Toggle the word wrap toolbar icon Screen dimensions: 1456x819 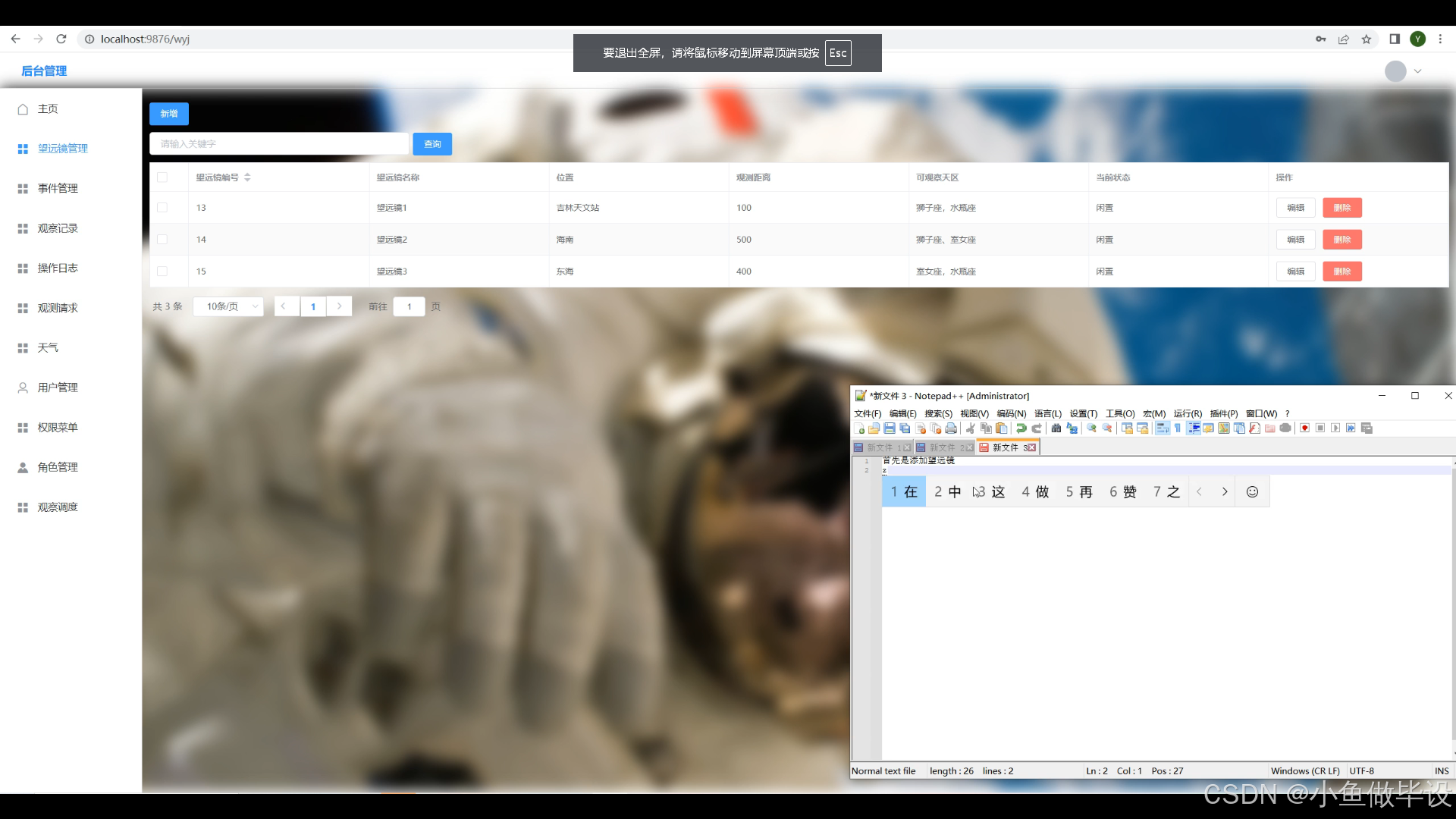1163,428
